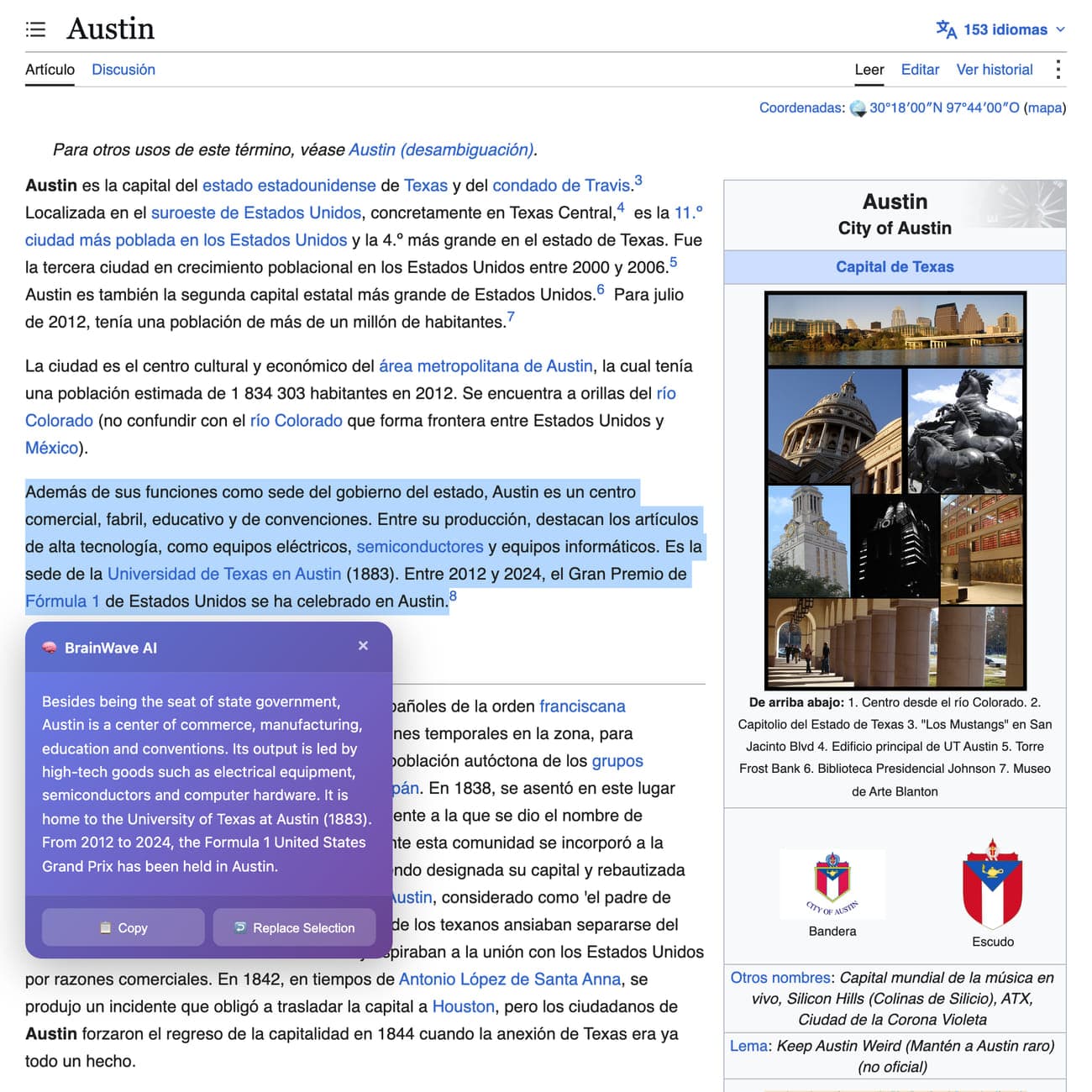The width and height of the screenshot is (1092, 1092).
Task: Click the globe icon beside coordinates
Action: 858,108
